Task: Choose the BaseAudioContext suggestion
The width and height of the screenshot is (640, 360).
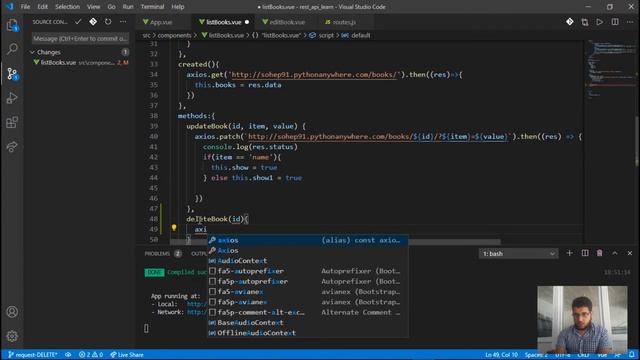Action: pos(308,322)
